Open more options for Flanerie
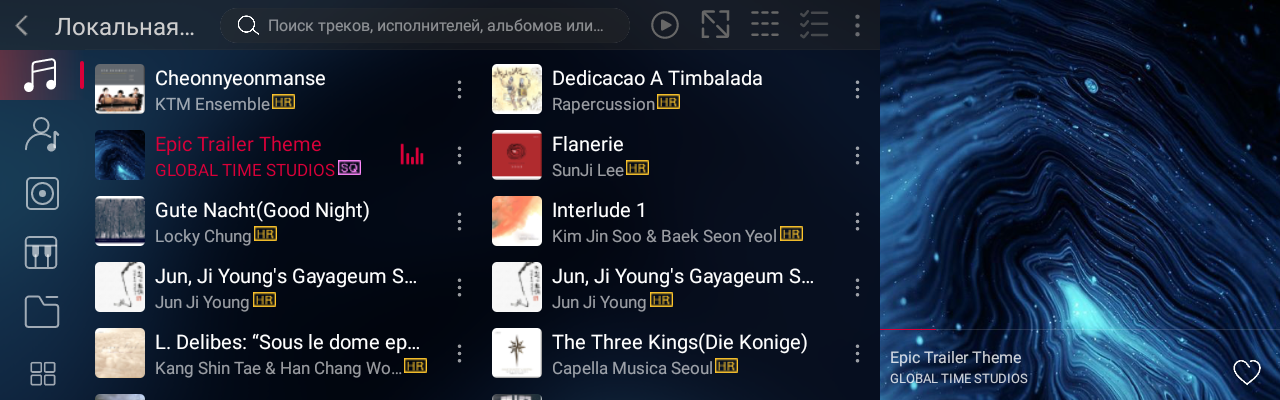The height and width of the screenshot is (400, 1280). tap(857, 155)
